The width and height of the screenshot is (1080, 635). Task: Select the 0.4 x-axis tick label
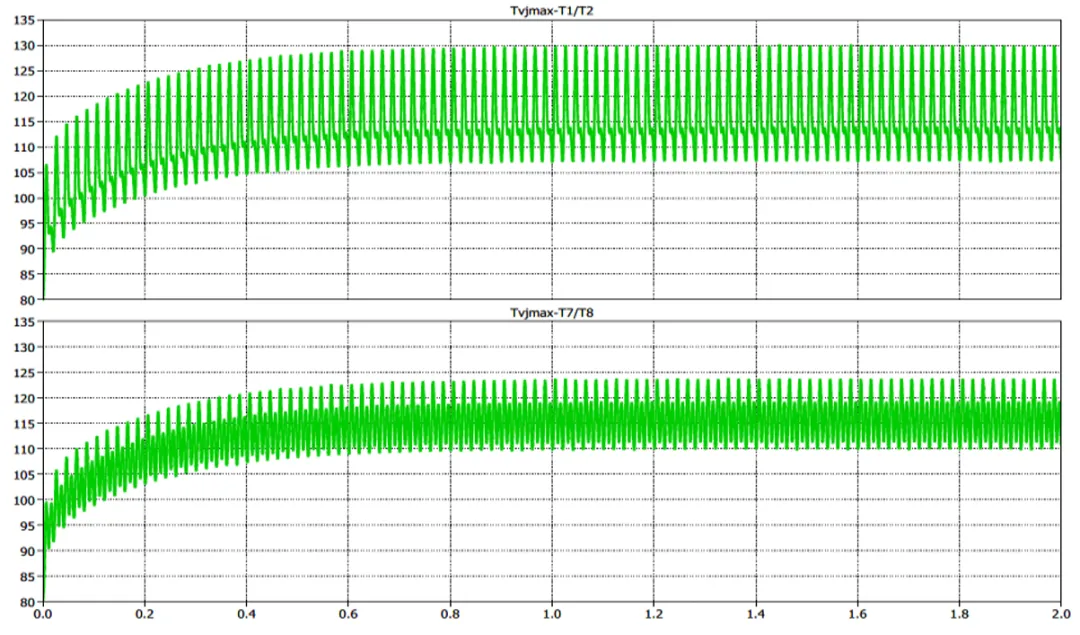tap(247, 615)
